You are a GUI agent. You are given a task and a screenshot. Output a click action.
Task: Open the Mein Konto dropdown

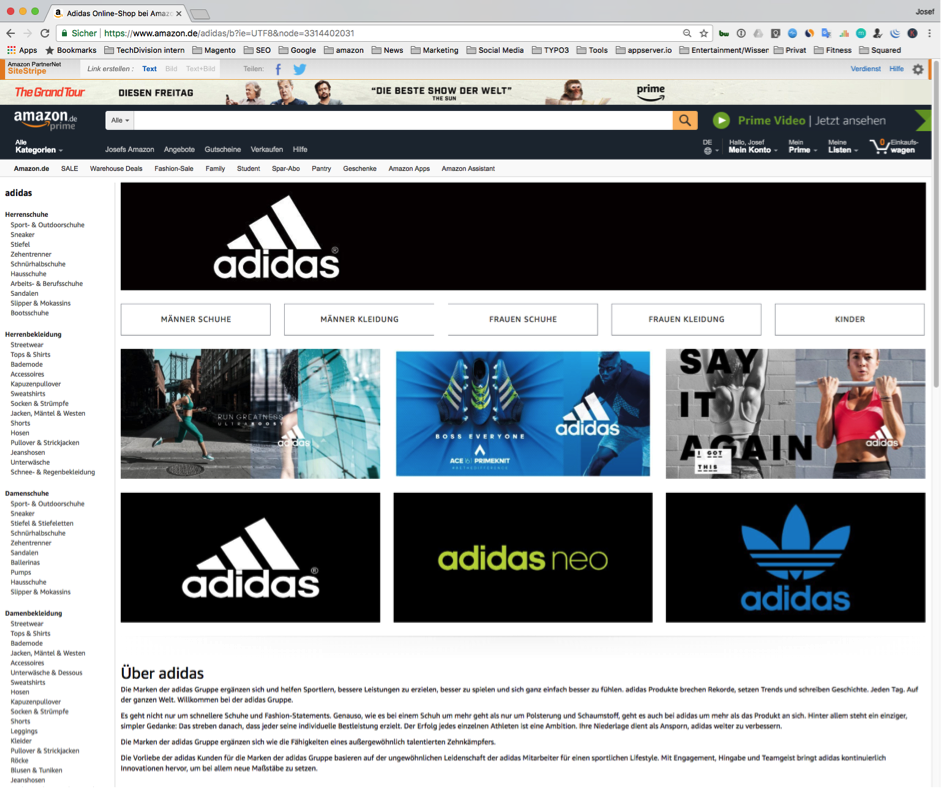click(x=753, y=146)
